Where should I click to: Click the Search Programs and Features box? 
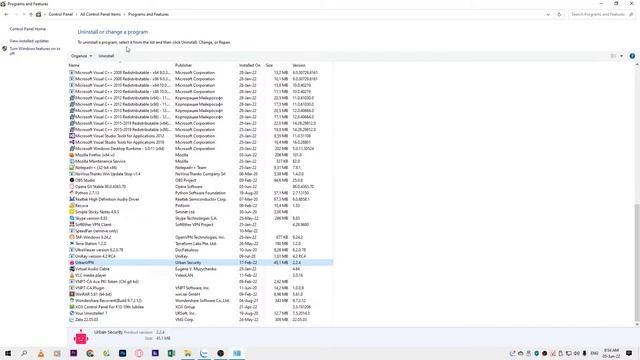(601, 14)
